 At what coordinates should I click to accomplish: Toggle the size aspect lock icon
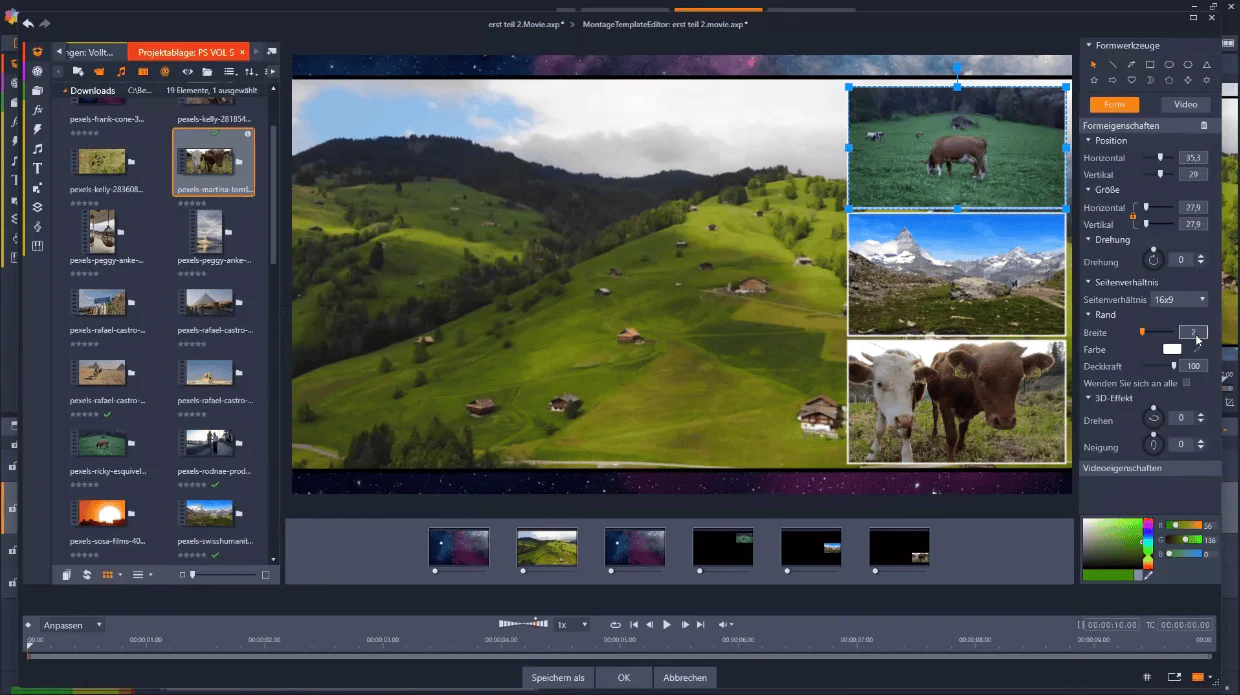(1132, 216)
